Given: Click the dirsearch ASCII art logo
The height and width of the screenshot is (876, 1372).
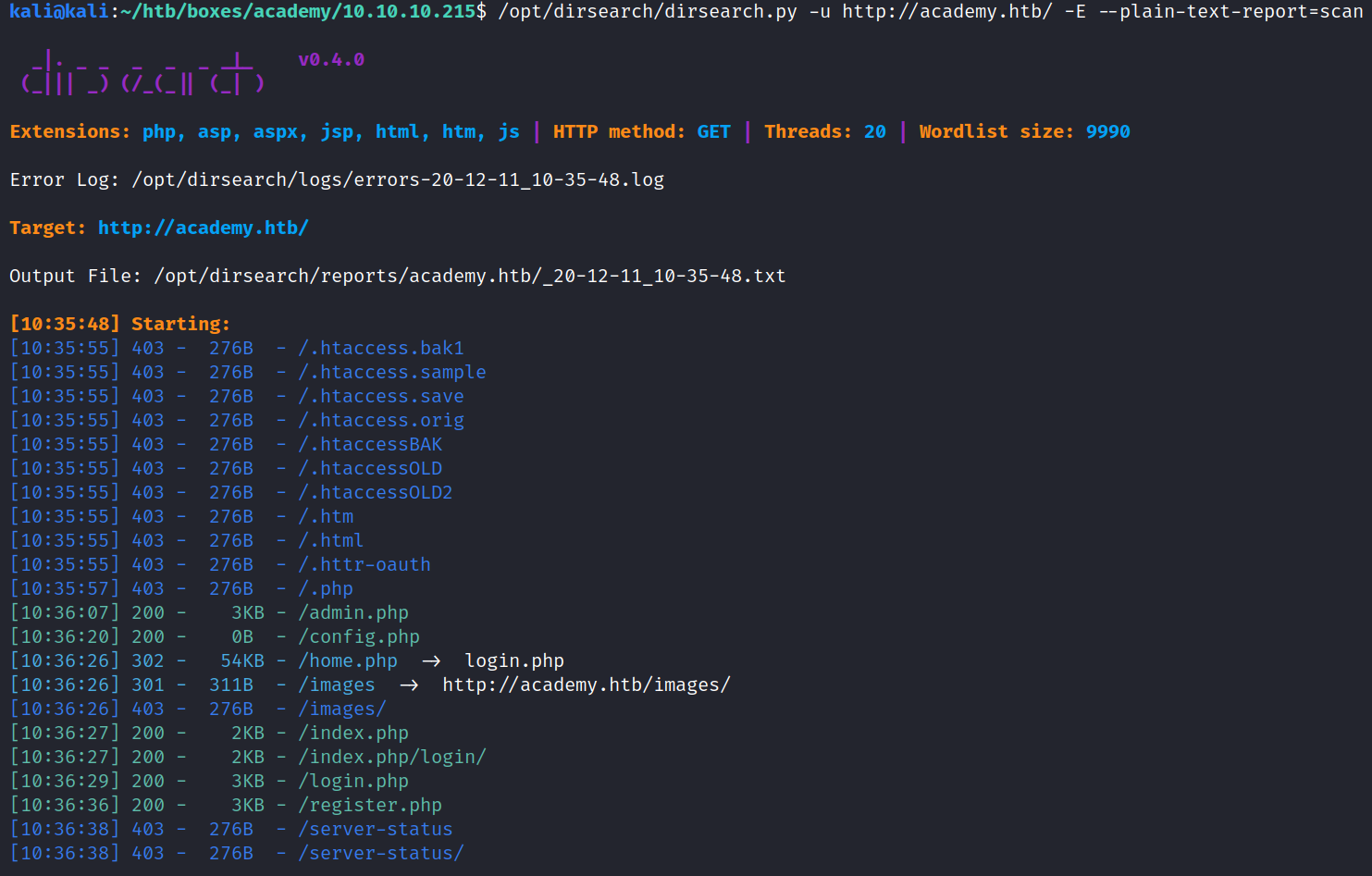Looking at the screenshot, I should [142, 74].
